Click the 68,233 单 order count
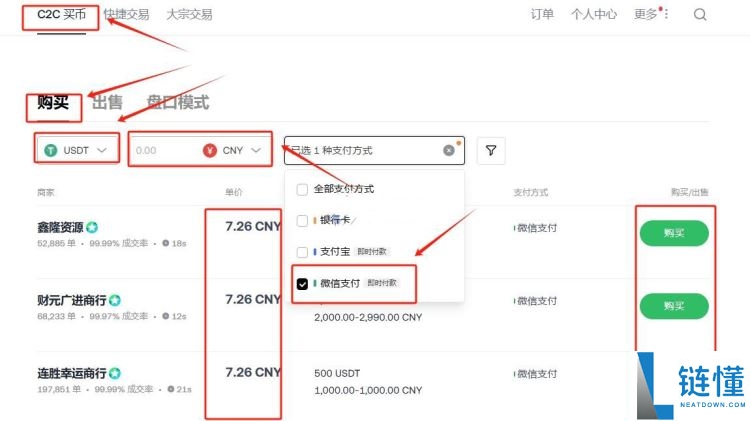Viewport: 750px width, 421px height. point(56,316)
